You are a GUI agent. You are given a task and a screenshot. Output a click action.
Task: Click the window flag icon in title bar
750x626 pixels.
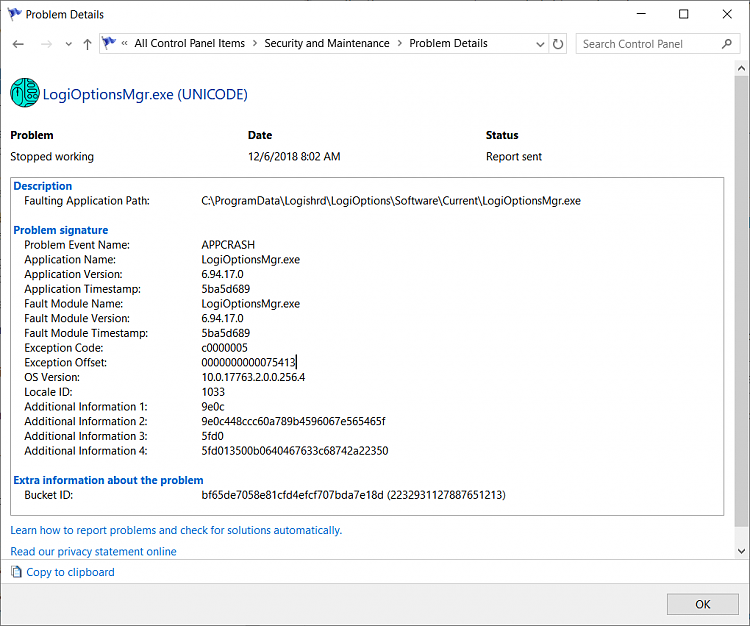point(15,14)
